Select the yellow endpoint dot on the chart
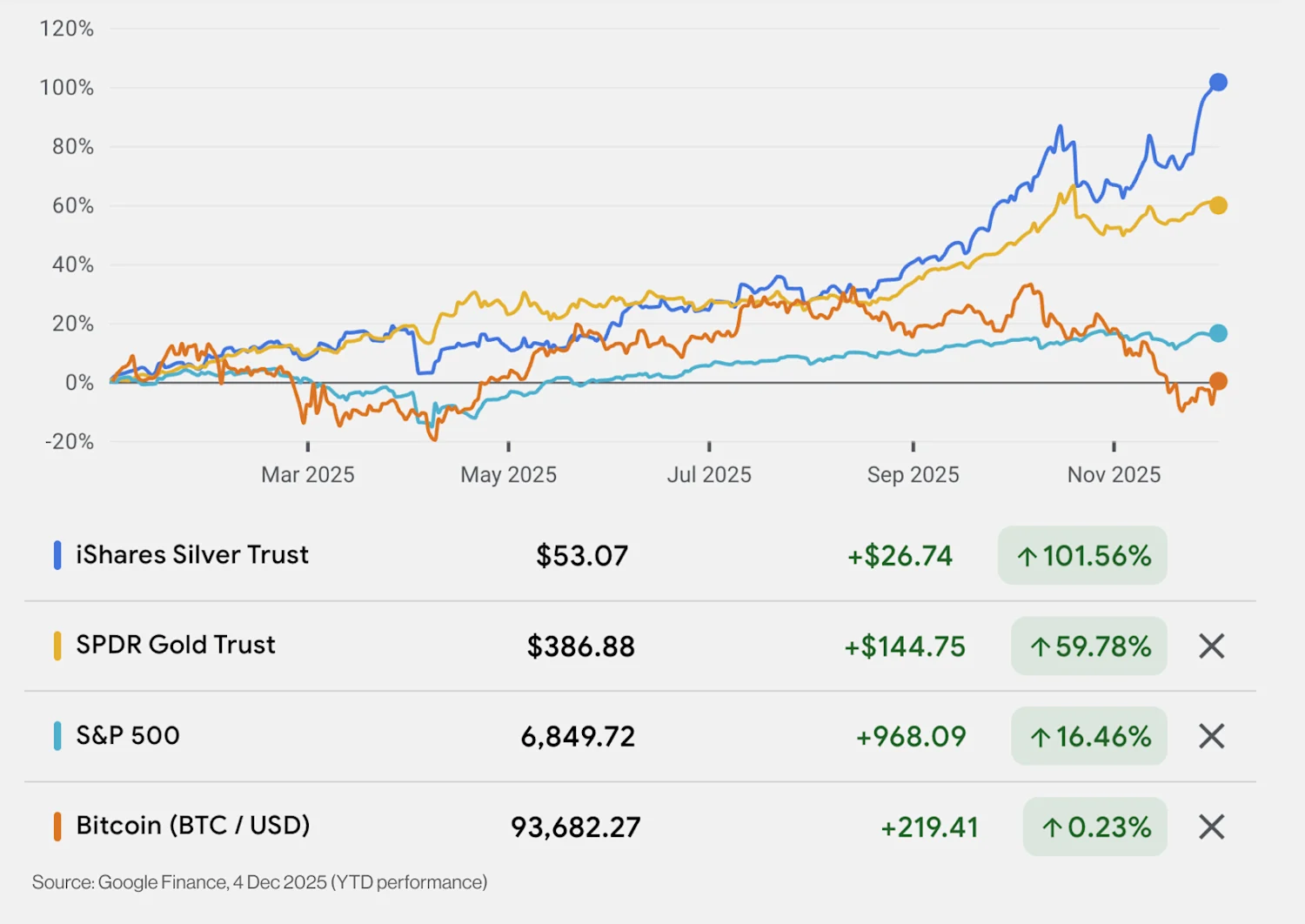The height and width of the screenshot is (924, 1305). (x=1217, y=205)
